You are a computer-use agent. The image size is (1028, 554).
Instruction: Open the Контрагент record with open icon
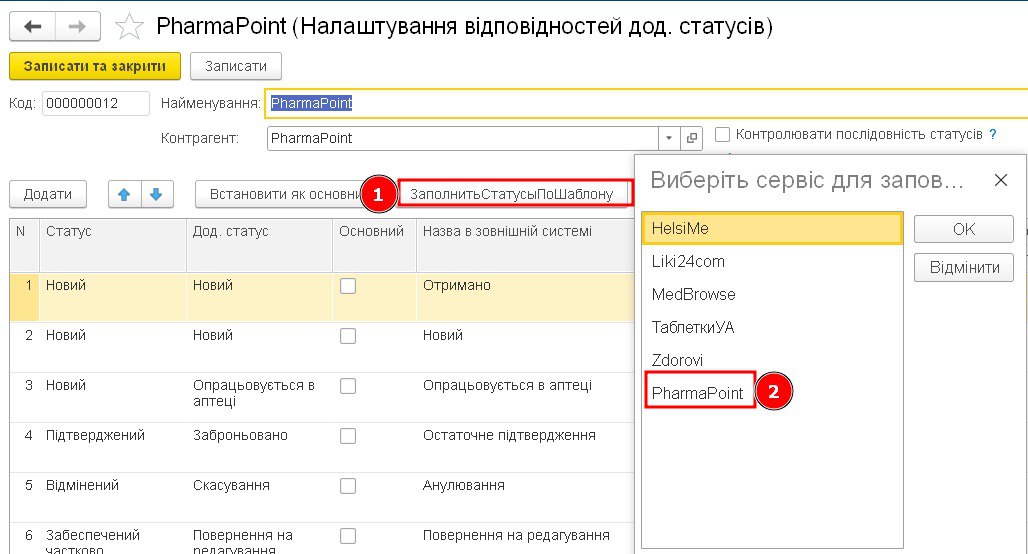pos(692,139)
